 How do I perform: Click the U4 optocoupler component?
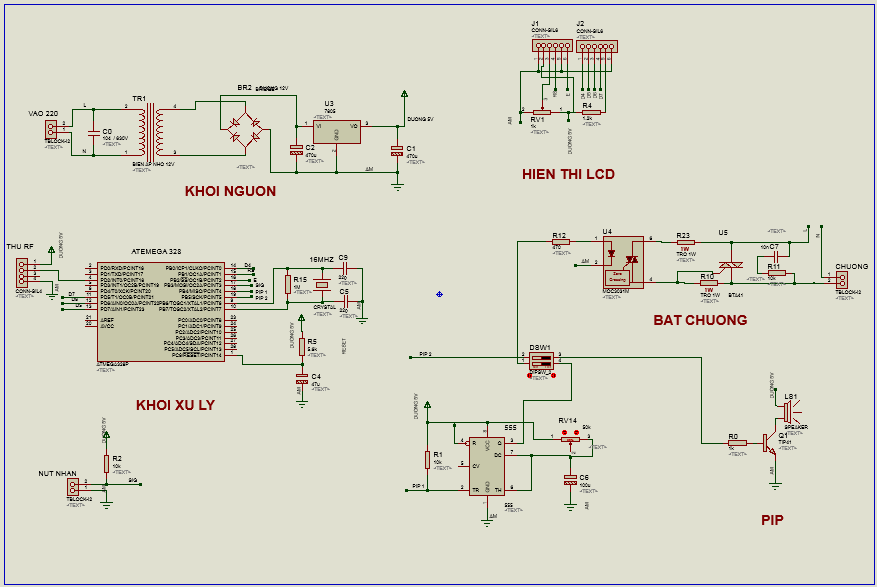point(624,263)
